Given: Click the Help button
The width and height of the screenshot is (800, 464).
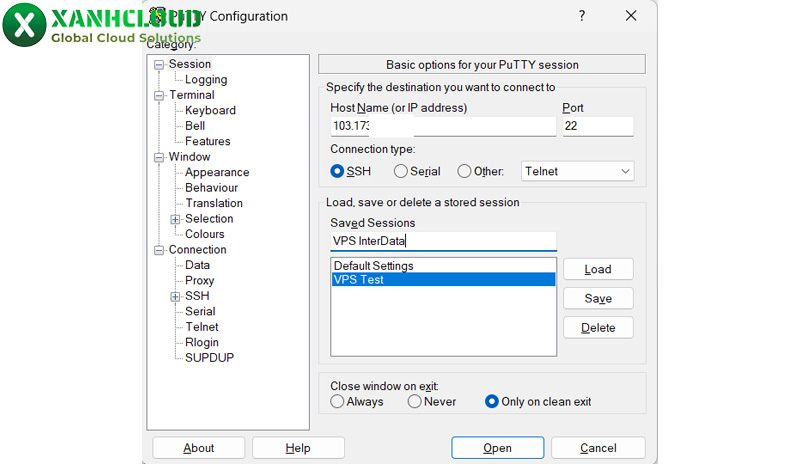Looking at the screenshot, I should (298, 448).
